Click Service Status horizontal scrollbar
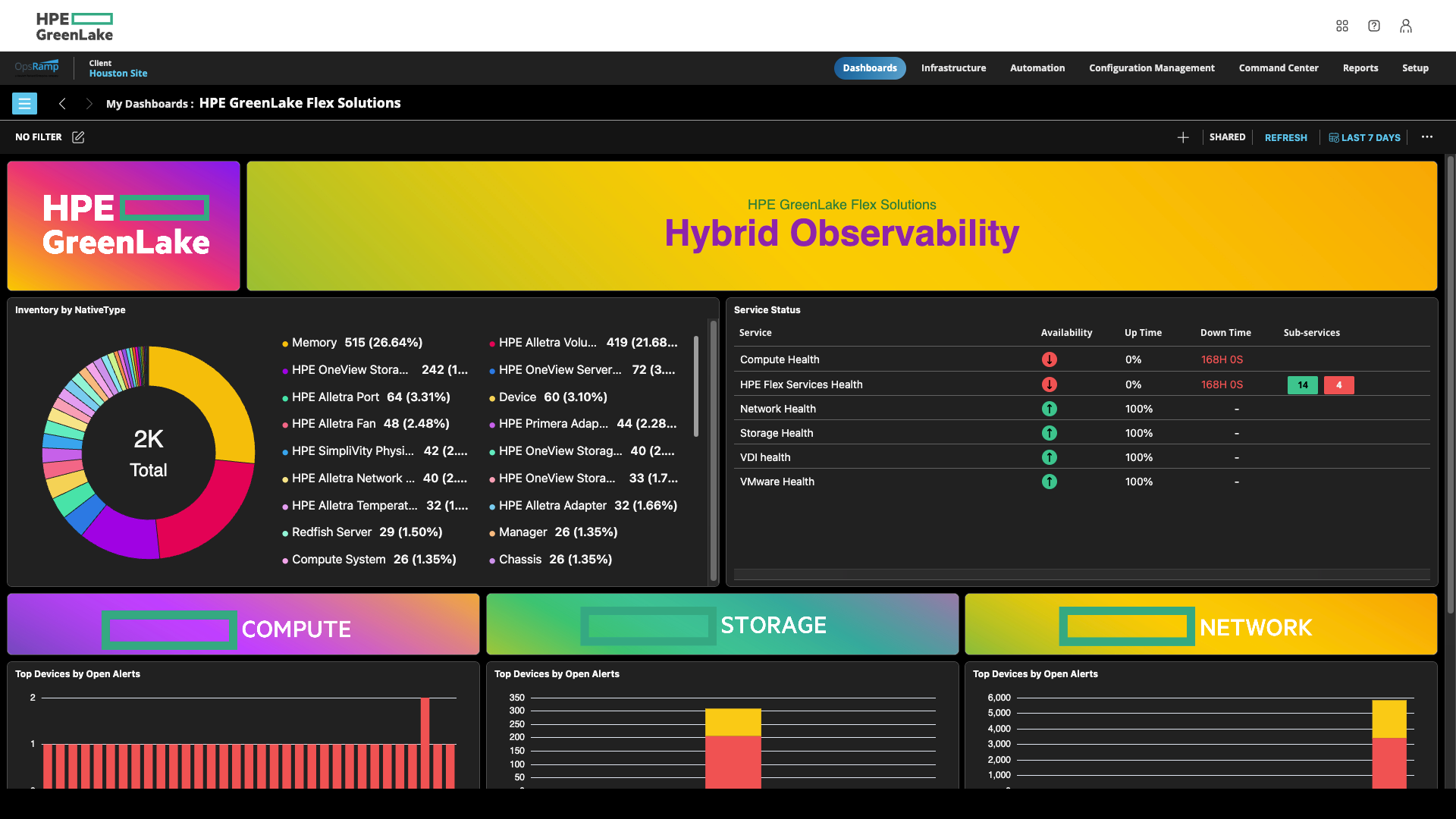Viewport: 1456px width, 819px height. pyautogui.click(x=1081, y=575)
